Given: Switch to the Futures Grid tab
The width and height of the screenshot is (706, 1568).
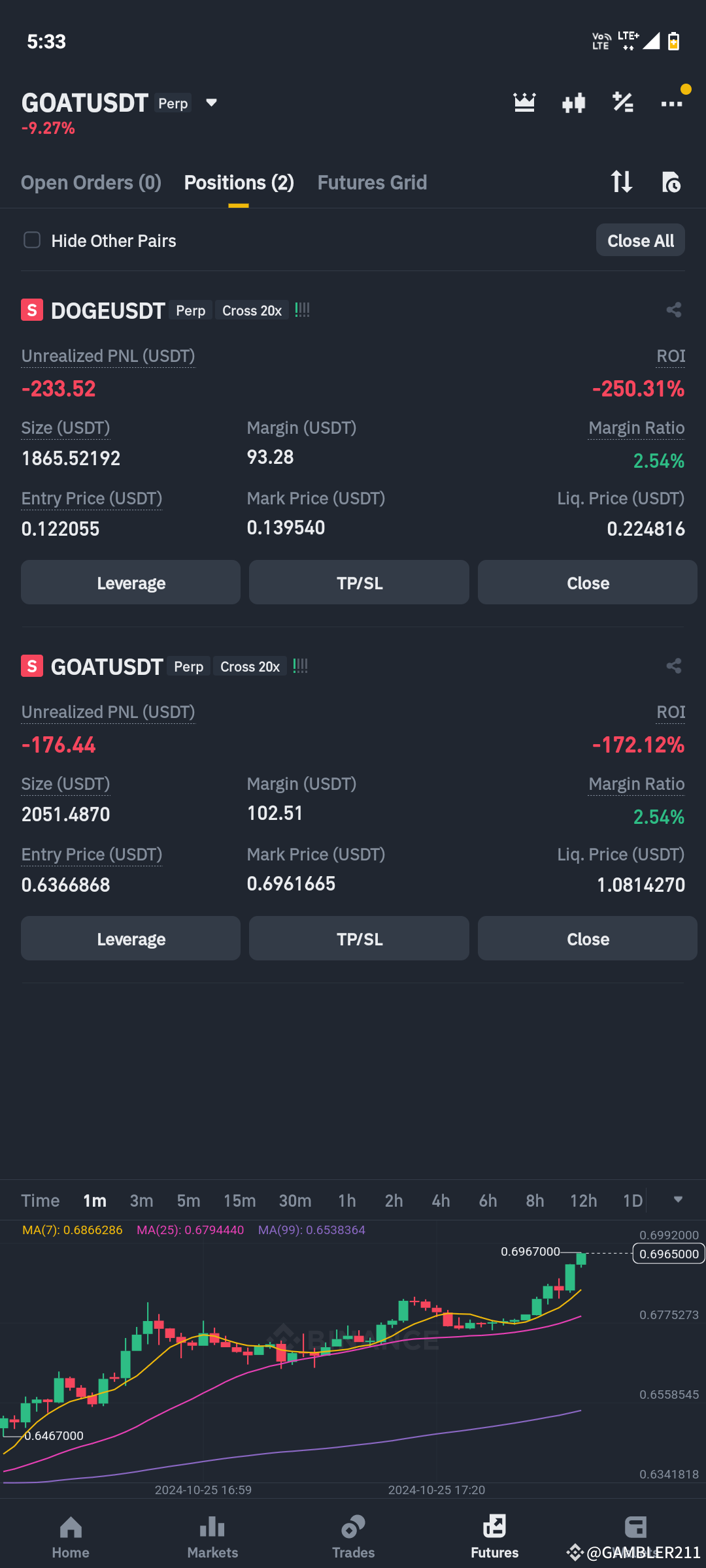Looking at the screenshot, I should click(371, 182).
